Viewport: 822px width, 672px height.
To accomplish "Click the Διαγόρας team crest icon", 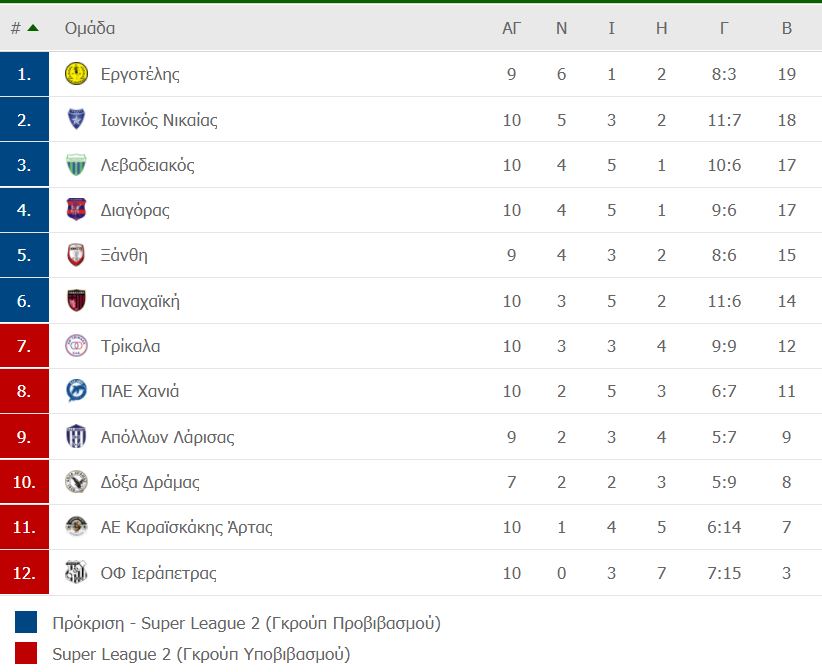I will (x=76, y=210).
